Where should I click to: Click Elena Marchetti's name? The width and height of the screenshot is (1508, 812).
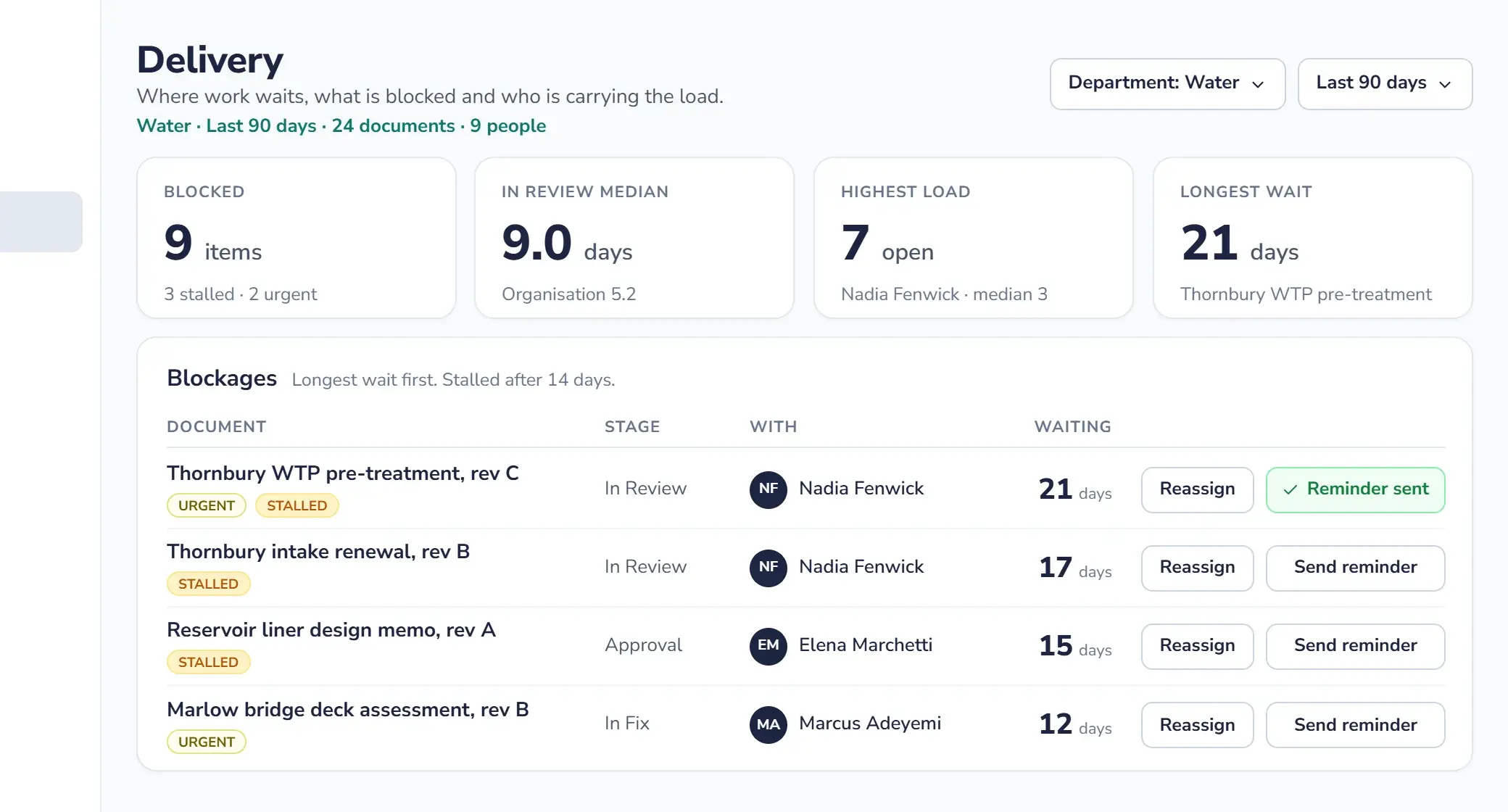point(866,645)
